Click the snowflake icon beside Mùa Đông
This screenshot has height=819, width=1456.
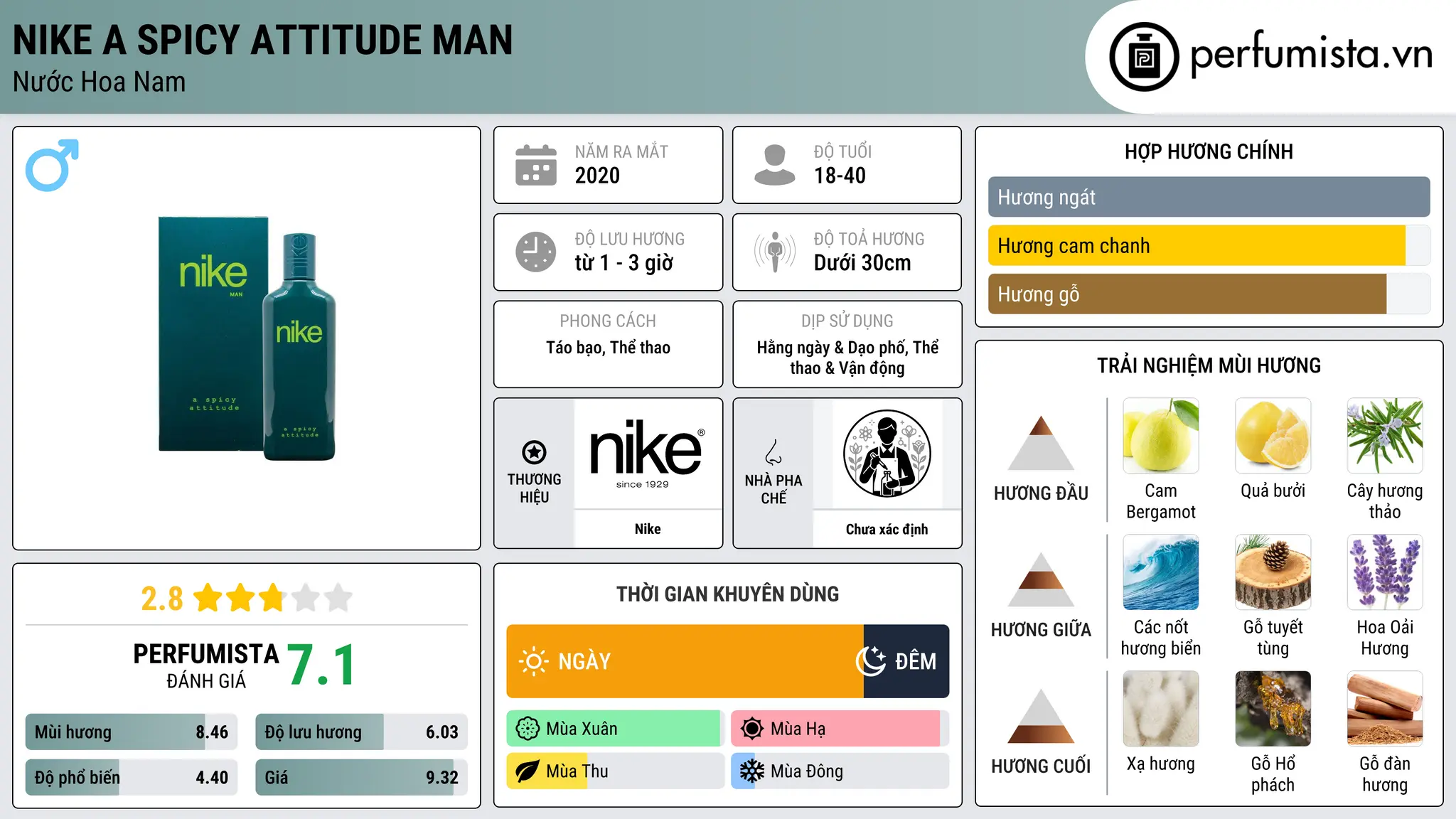752,771
